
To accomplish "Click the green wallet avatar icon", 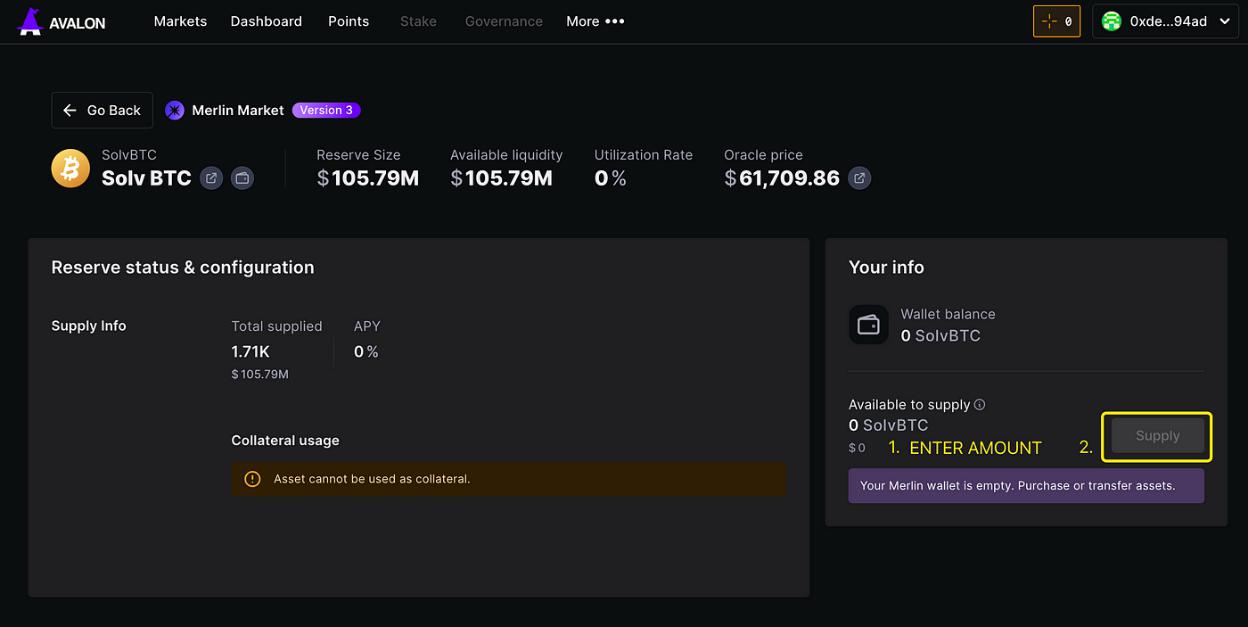I will point(1111,21).
